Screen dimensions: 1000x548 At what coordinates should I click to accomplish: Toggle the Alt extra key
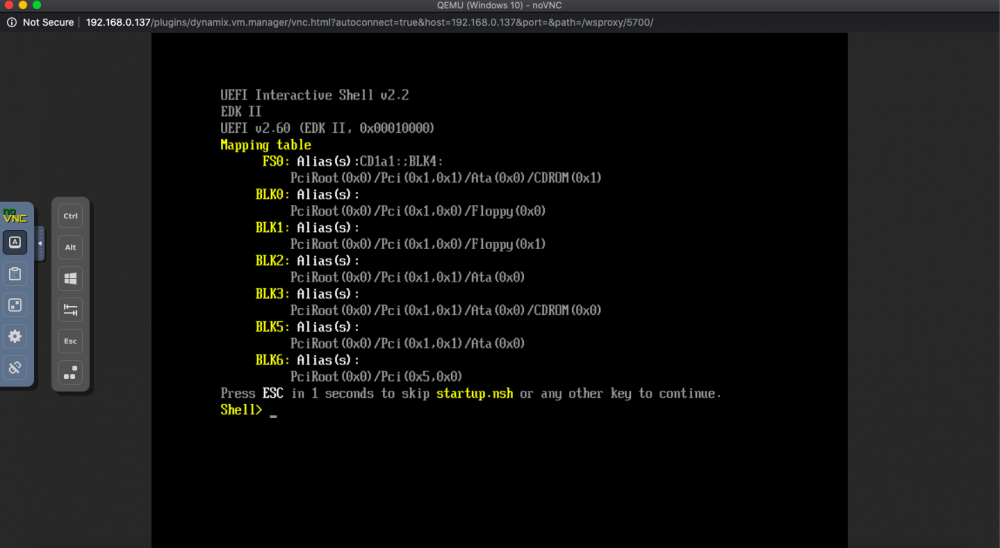[x=70, y=248]
